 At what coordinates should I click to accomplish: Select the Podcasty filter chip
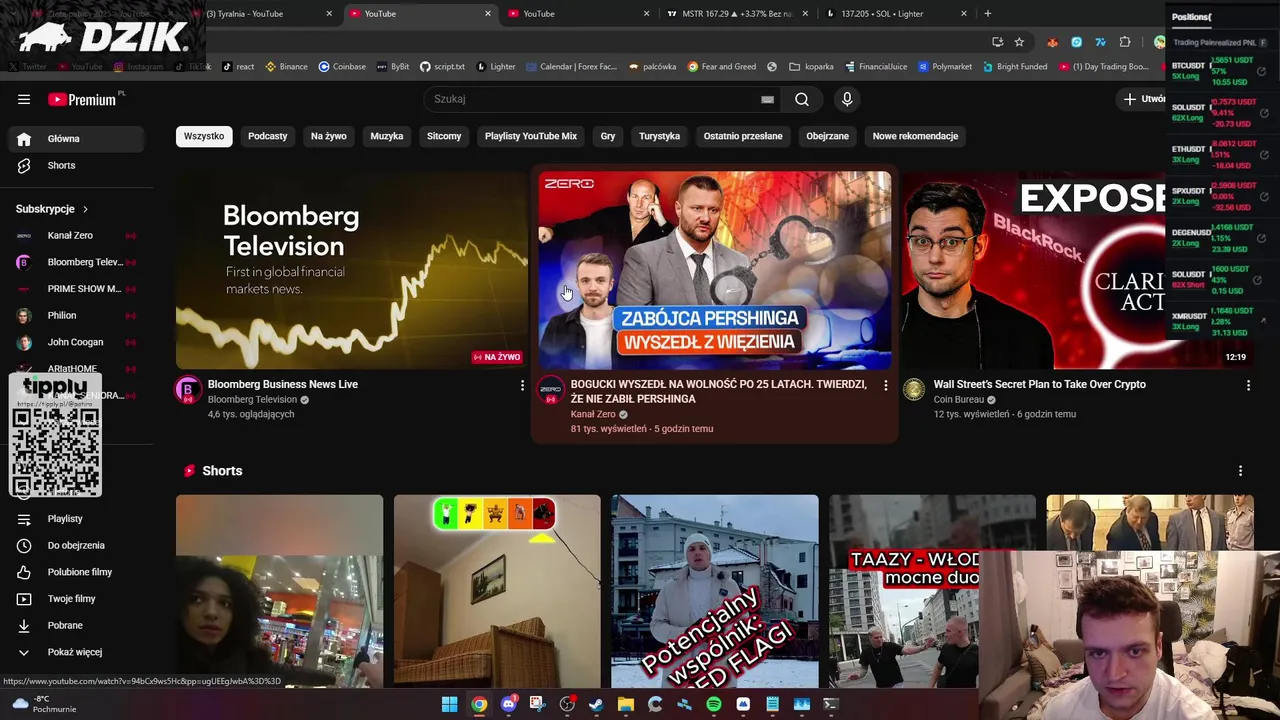(x=267, y=136)
